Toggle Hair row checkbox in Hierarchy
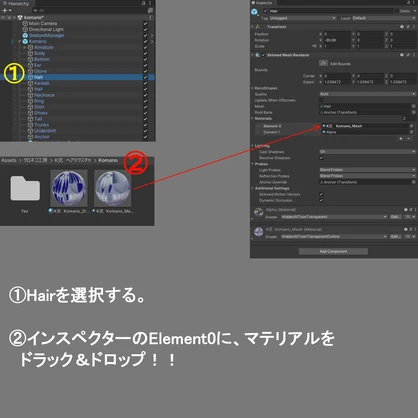The height and width of the screenshot is (418, 418). pos(145,77)
